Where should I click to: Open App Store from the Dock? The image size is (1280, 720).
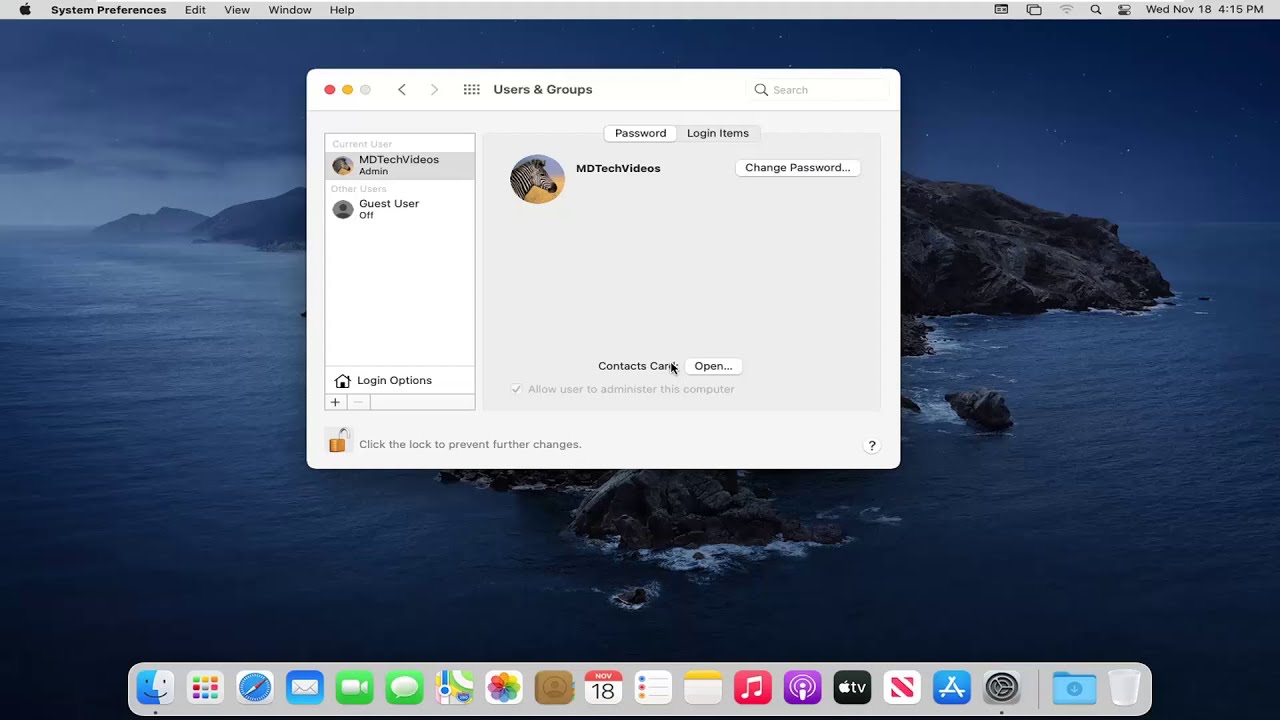tap(952, 688)
